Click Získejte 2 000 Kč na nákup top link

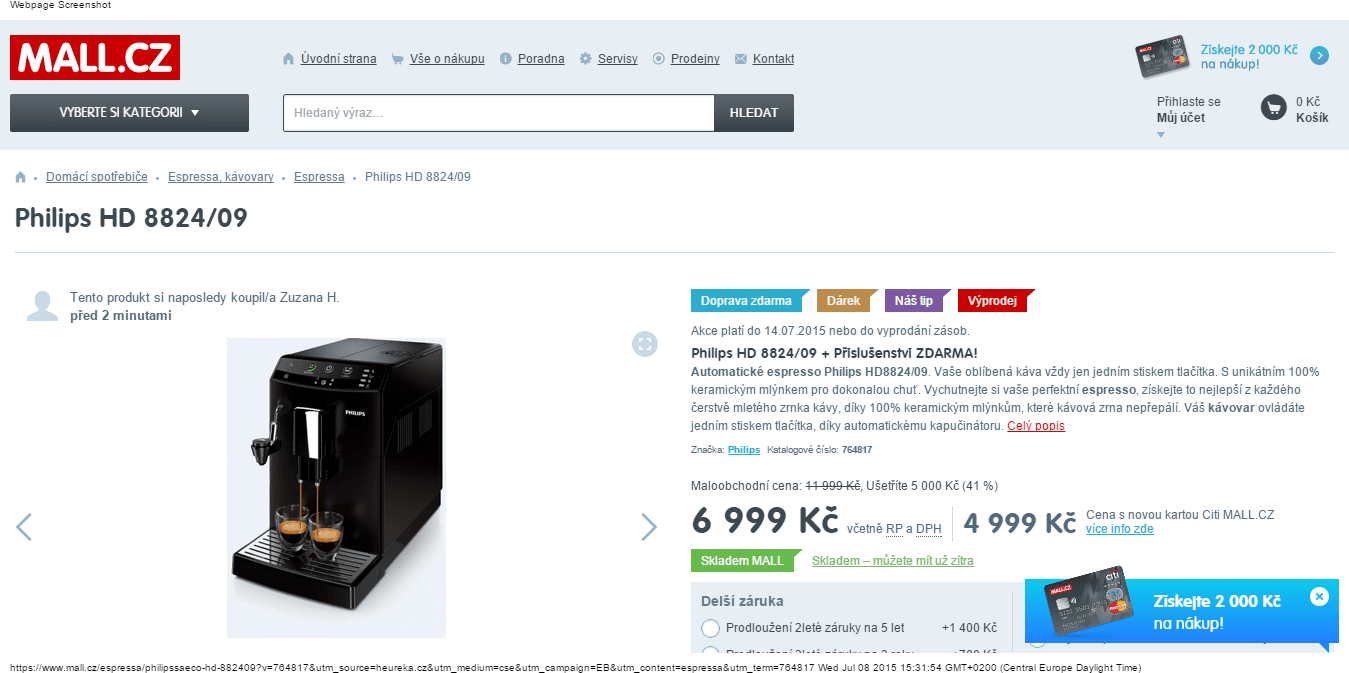(1249, 56)
